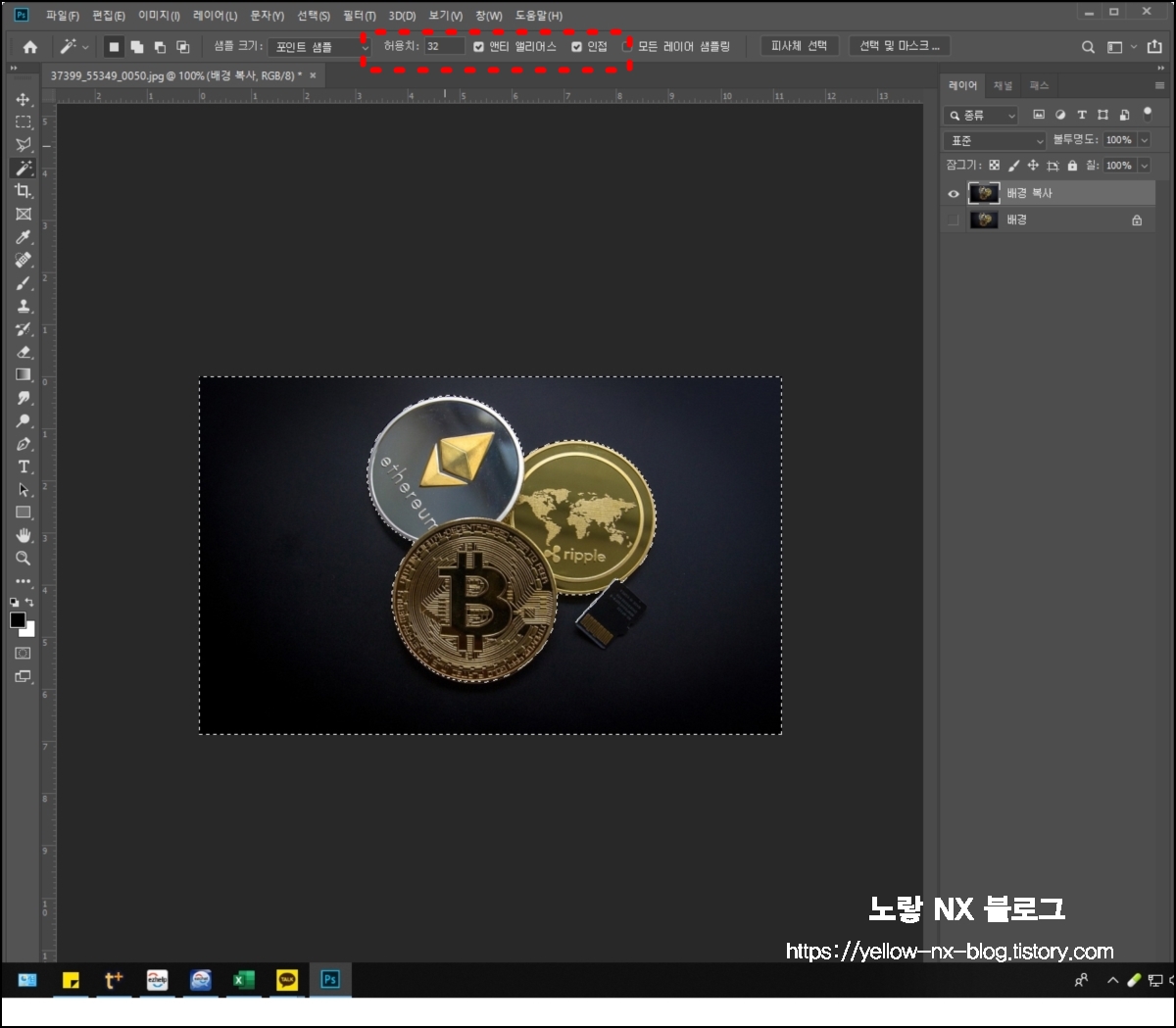Click the 피사체 선택 button
1176x1028 pixels.
(799, 46)
